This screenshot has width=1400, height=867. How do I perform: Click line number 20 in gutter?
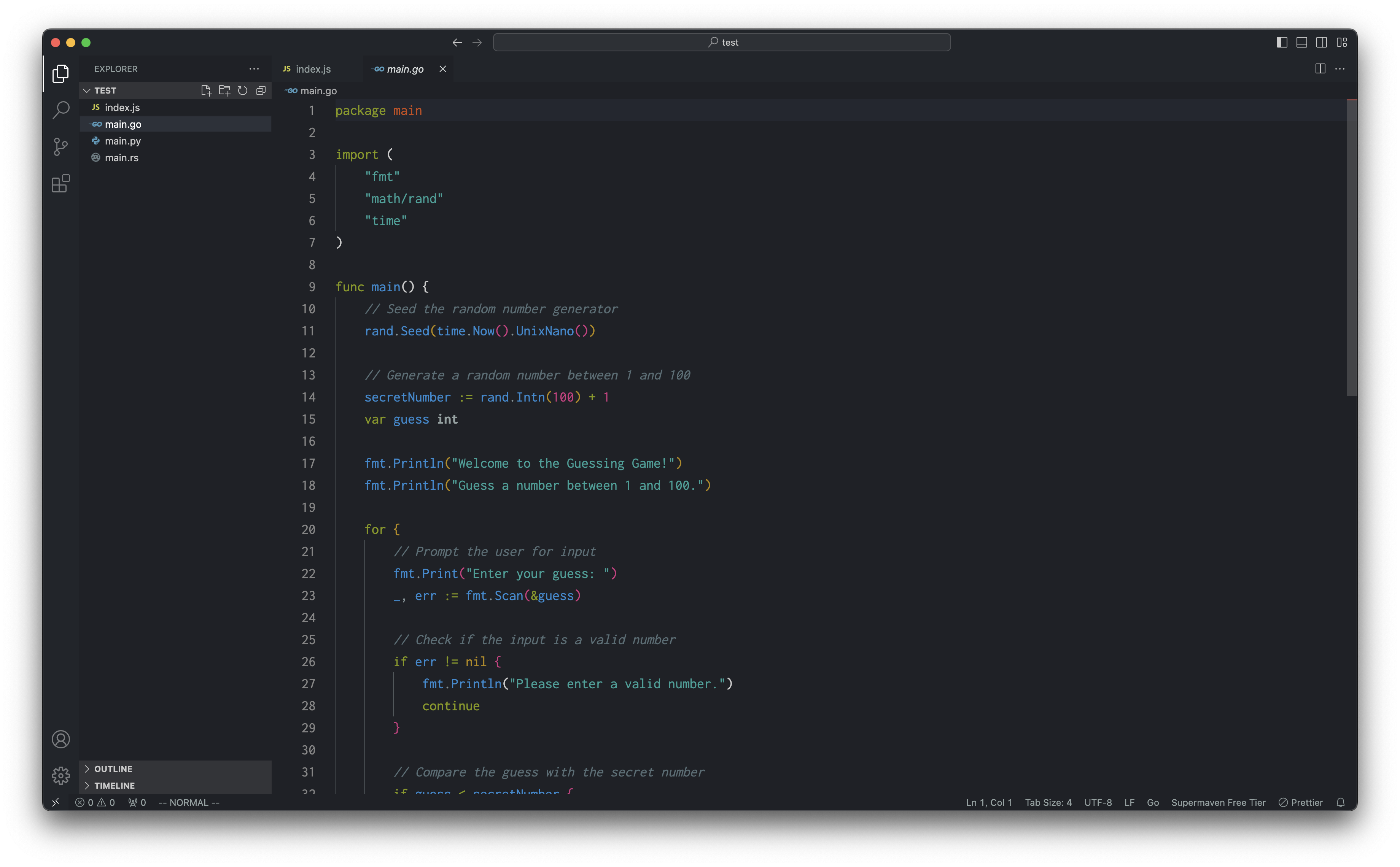tap(309, 530)
